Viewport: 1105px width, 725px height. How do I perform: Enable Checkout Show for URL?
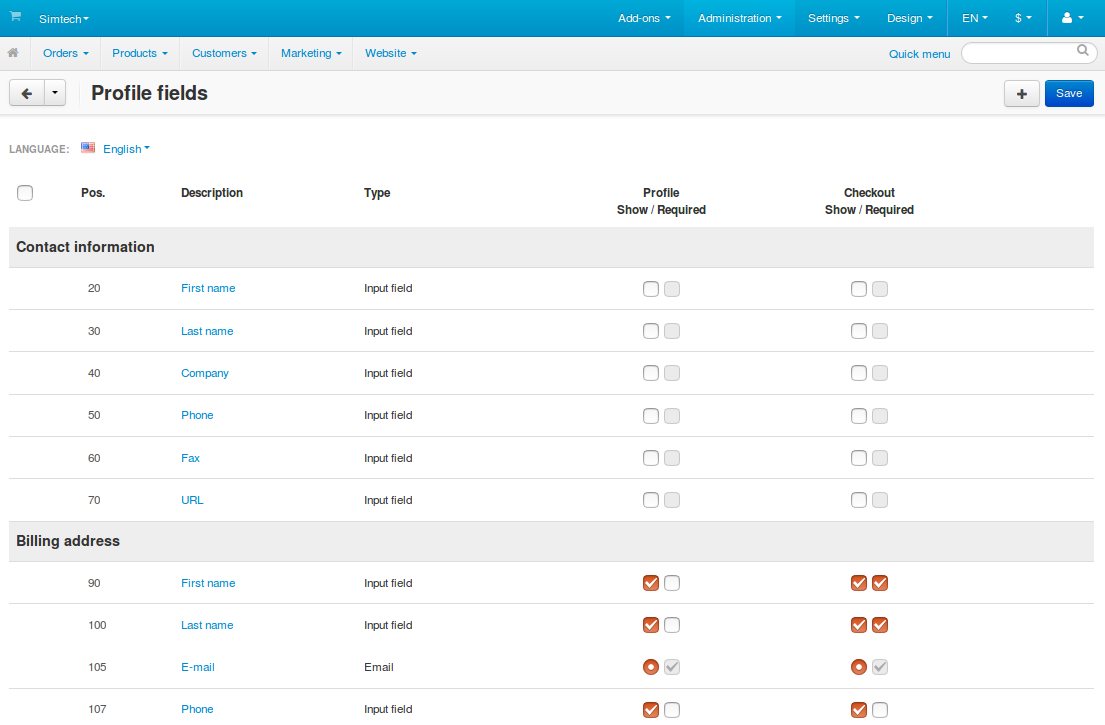(858, 500)
